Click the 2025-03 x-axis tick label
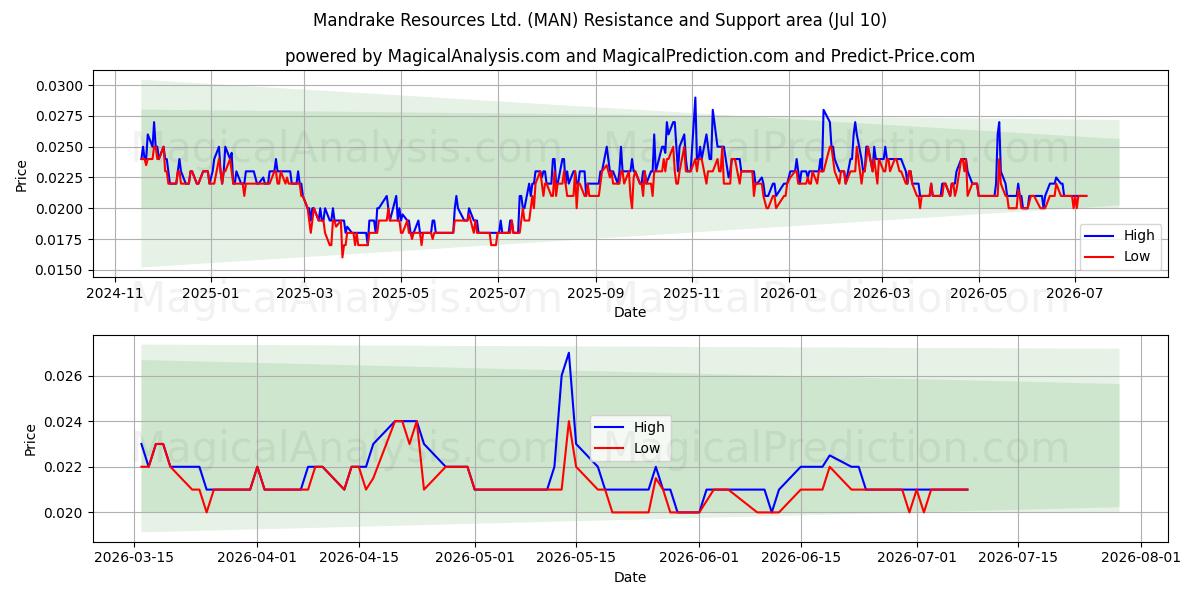This screenshot has width=1200, height=600. click(303, 293)
